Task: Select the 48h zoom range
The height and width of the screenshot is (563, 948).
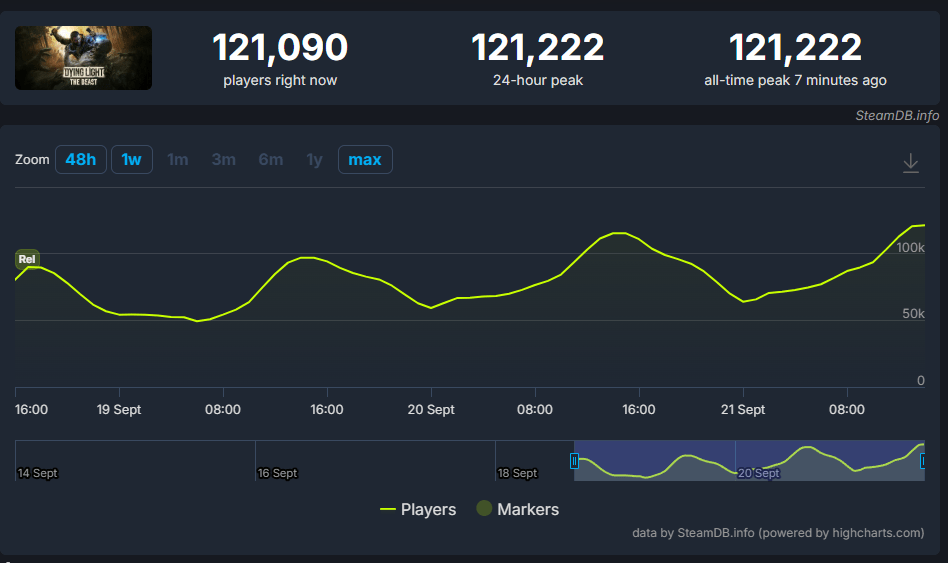Action: (x=81, y=159)
